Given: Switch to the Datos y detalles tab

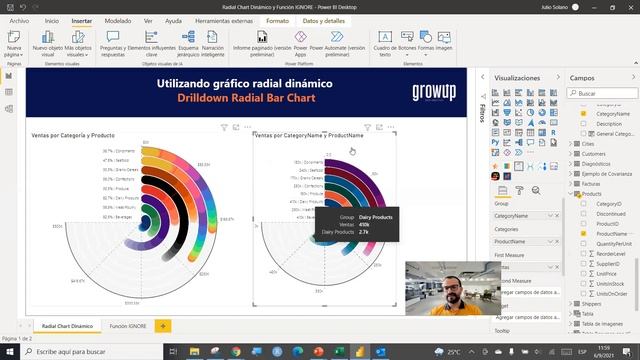Looking at the screenshot, I should (x=324, y=21).
